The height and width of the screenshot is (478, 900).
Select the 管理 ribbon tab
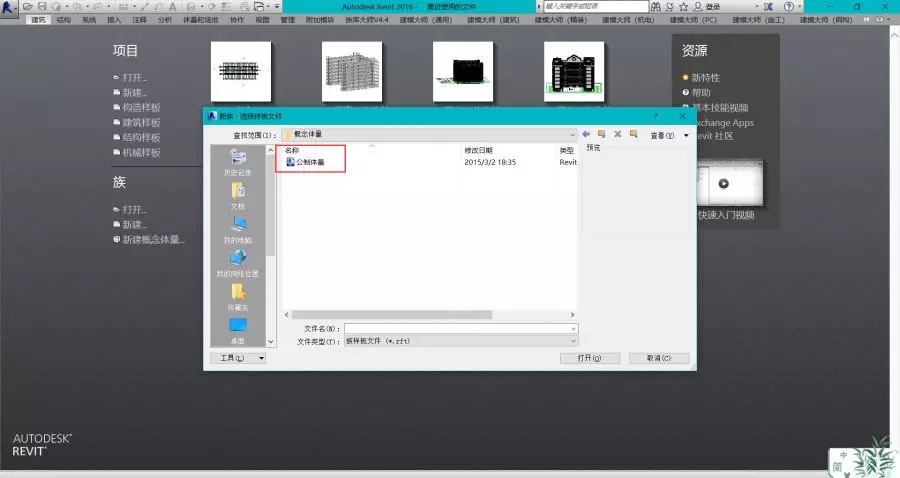pos(288,20)
